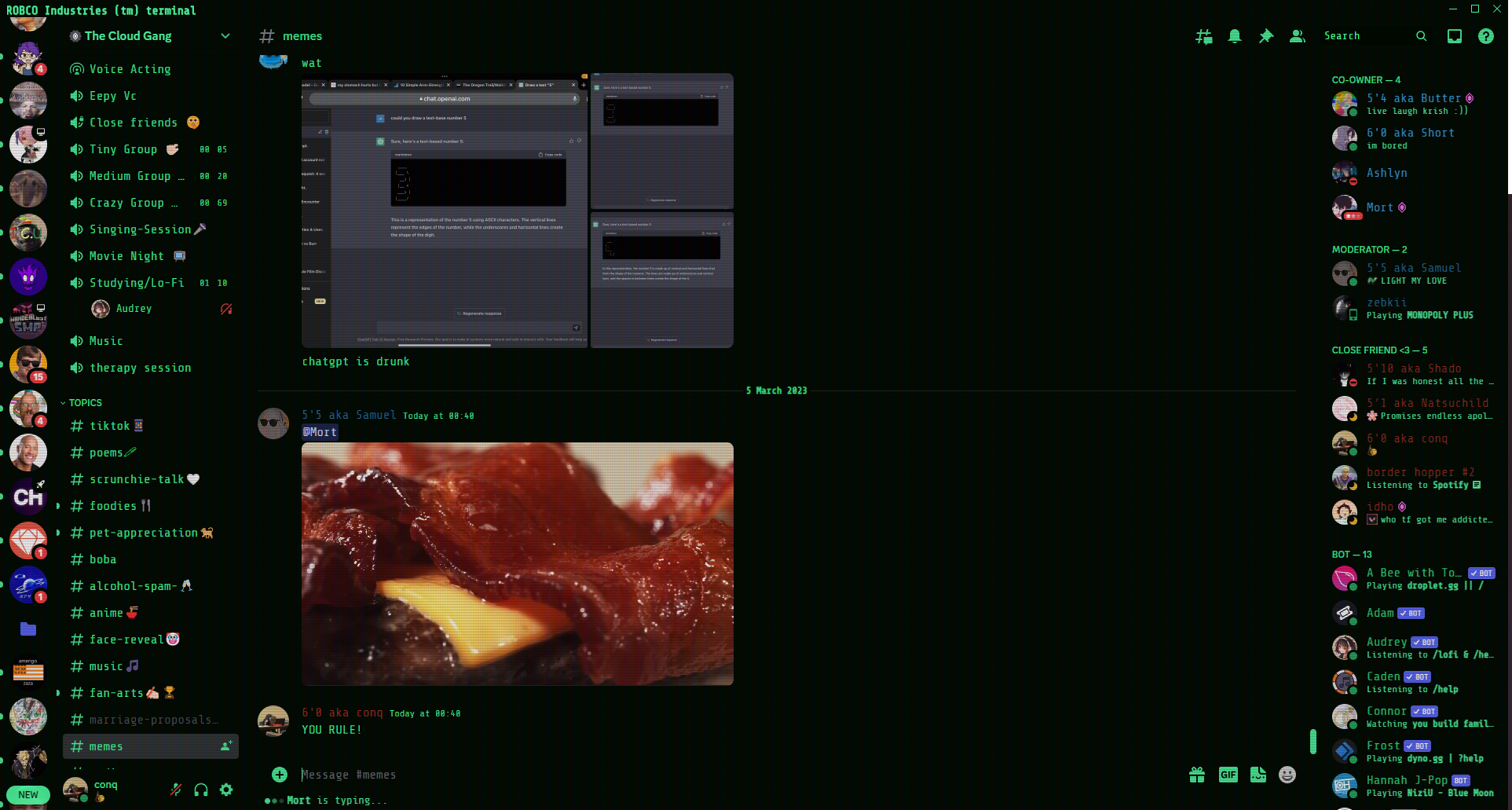
Task: Collapse the TOPICS category
Action: (x=85, y=402)
